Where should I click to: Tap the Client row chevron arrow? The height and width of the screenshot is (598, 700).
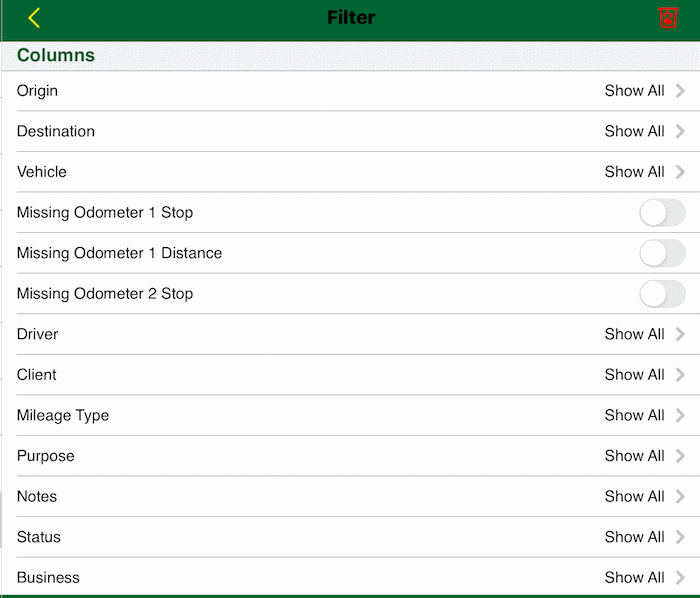[x=680, y=375]
